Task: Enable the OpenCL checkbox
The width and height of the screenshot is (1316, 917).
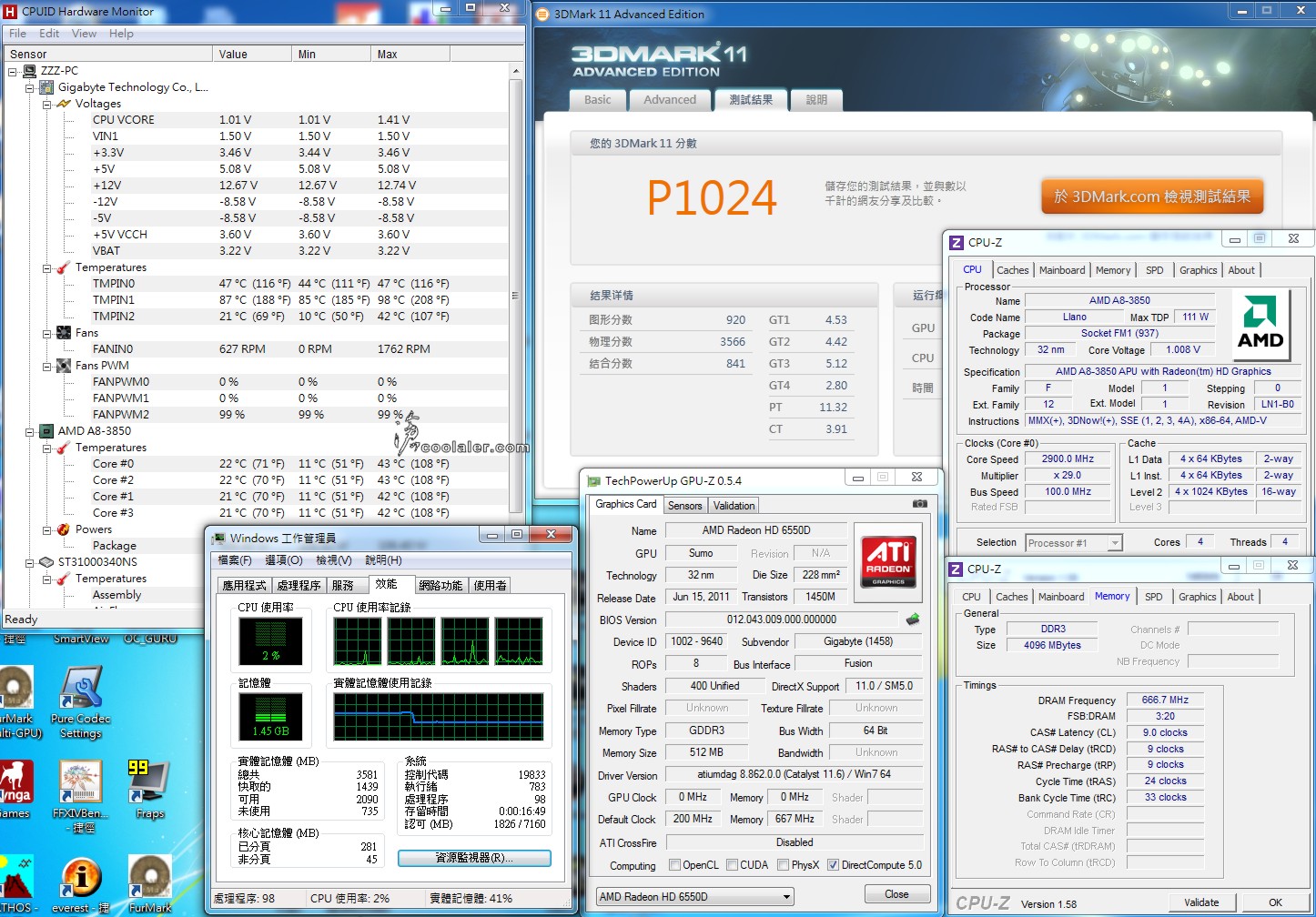Action: [x=674, y=865]
